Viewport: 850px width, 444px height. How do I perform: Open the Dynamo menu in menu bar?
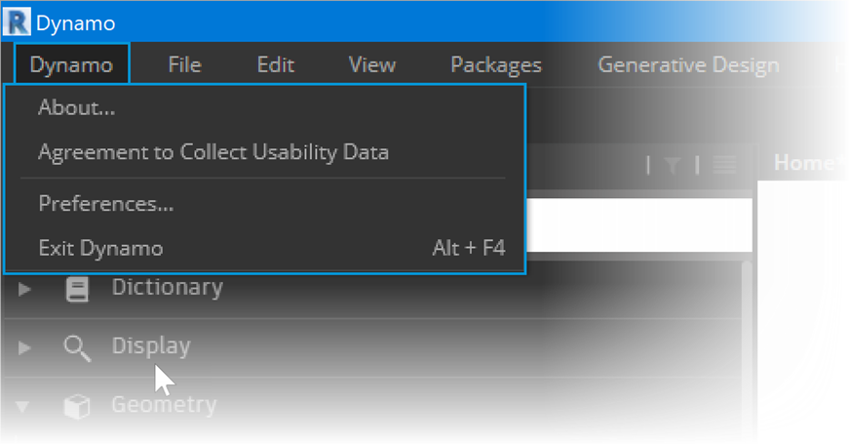click(72, 65)
